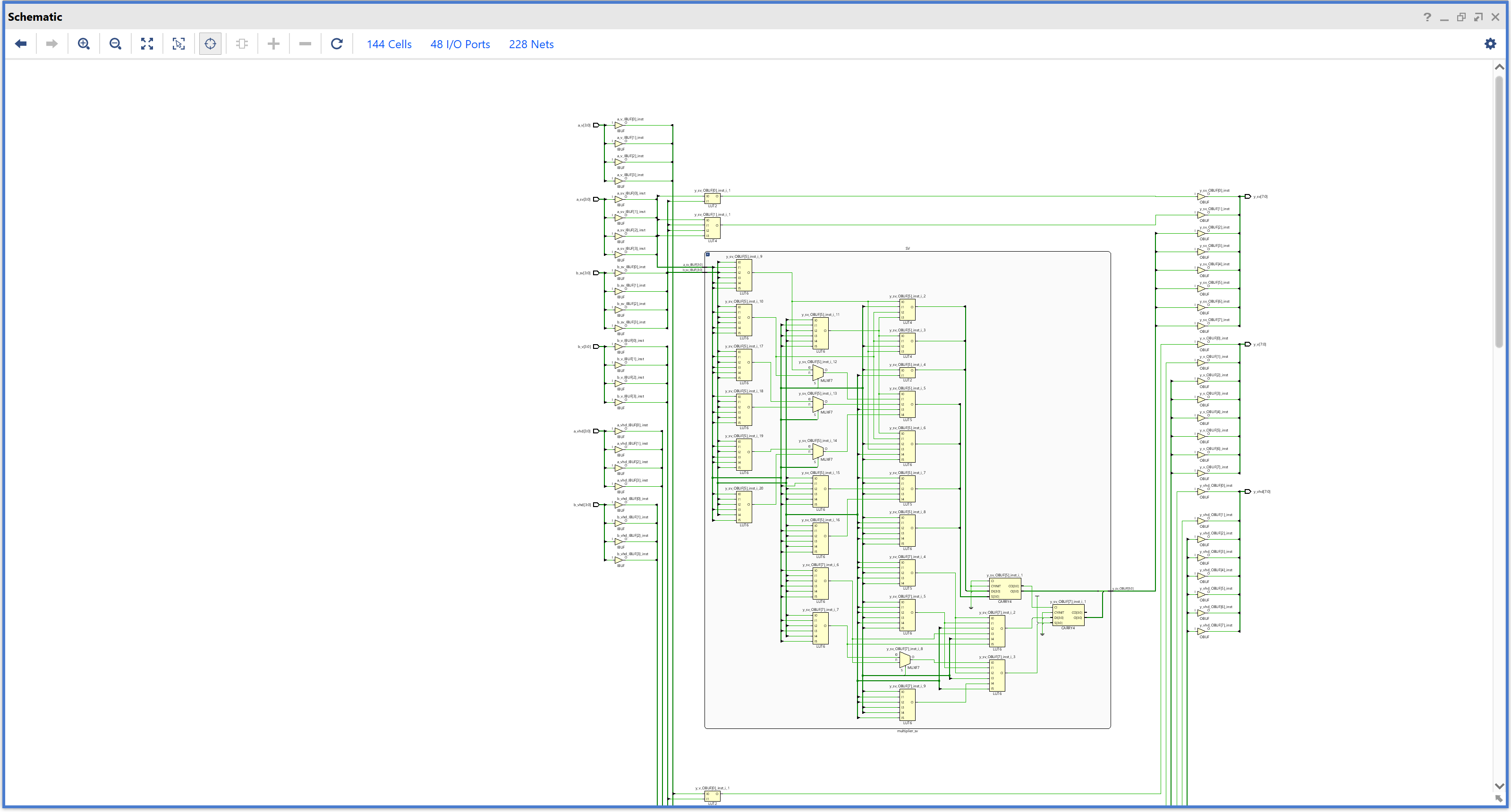Select the y_sv_OBUF[7]_inst_i_1 CARRY4 cell

1068,616
